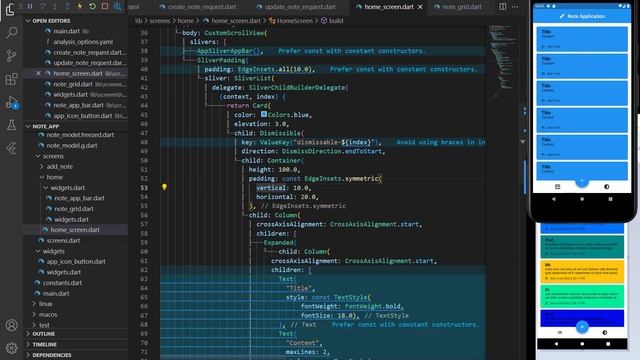Viewport: 640px width, 360px height.
Task: Click Step Out in debug toolbar
Action: coord(67,7)
